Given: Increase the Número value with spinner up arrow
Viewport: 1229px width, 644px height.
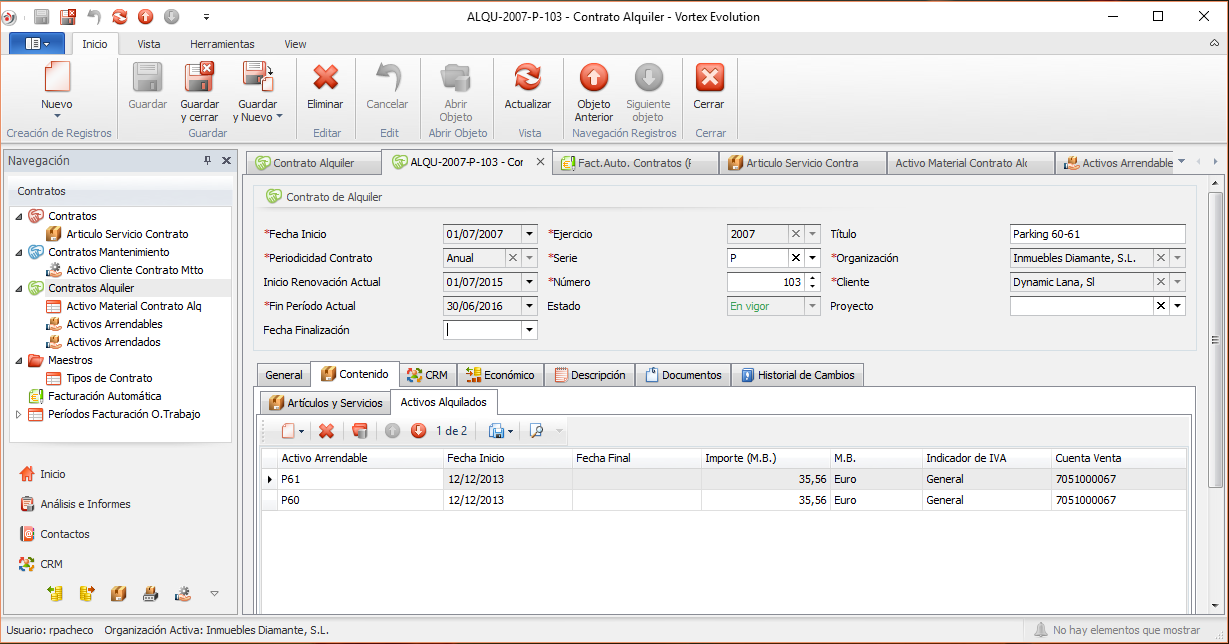Looking at the screenshot, I should coord(813,278).
